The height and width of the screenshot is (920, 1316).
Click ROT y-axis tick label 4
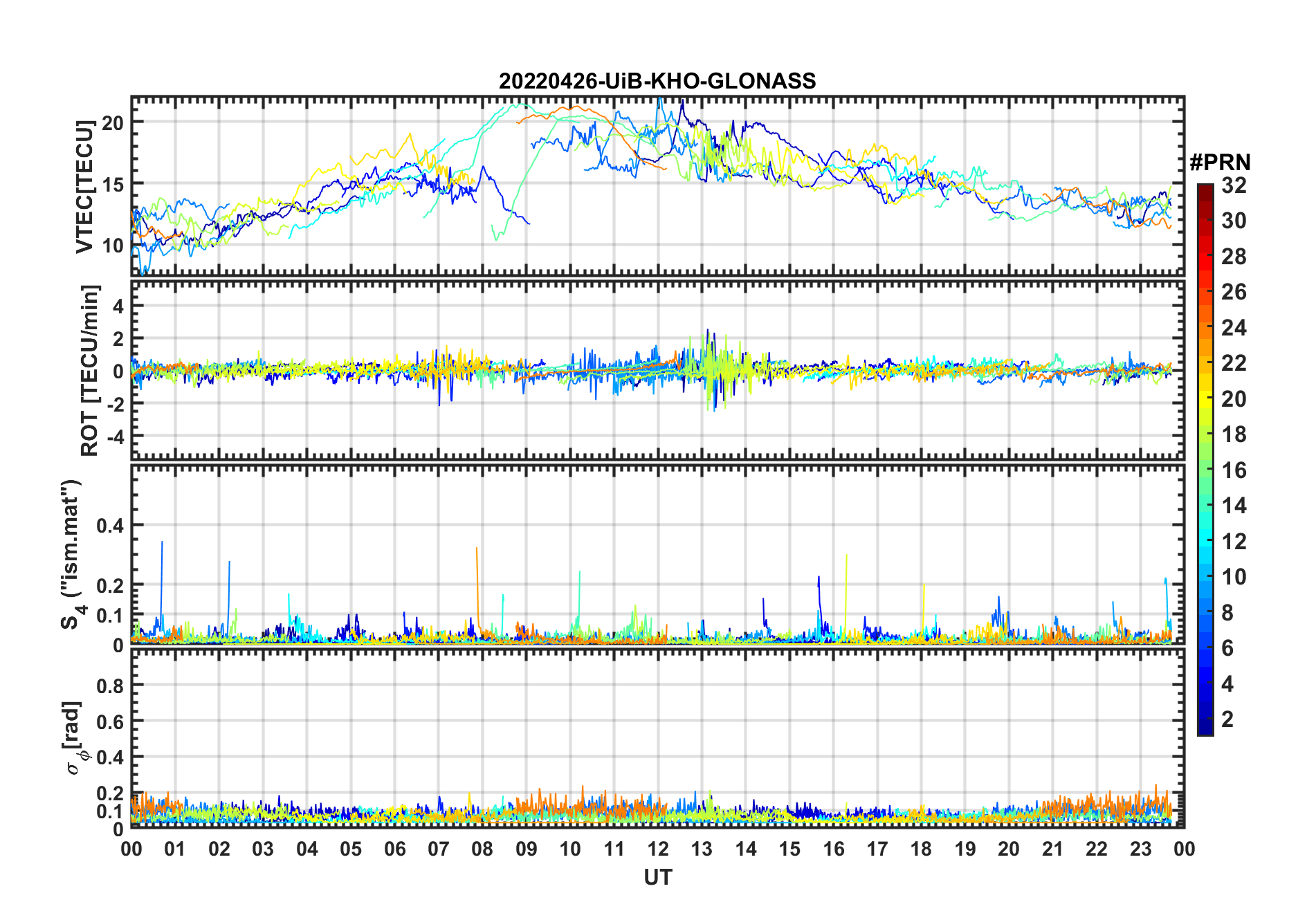pos(118,306)
